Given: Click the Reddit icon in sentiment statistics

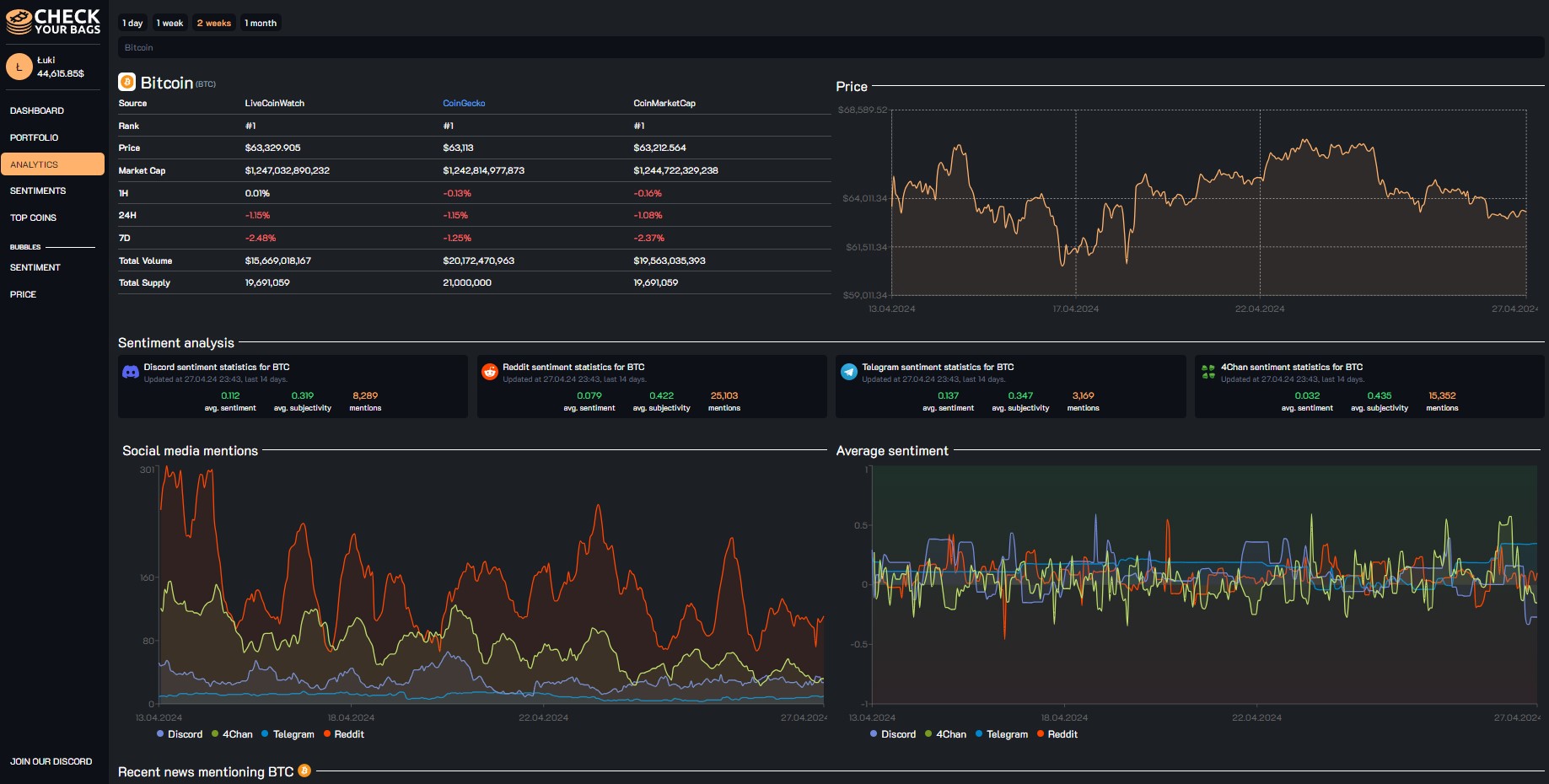Looking at the screenshot, I should pos(490,372).
